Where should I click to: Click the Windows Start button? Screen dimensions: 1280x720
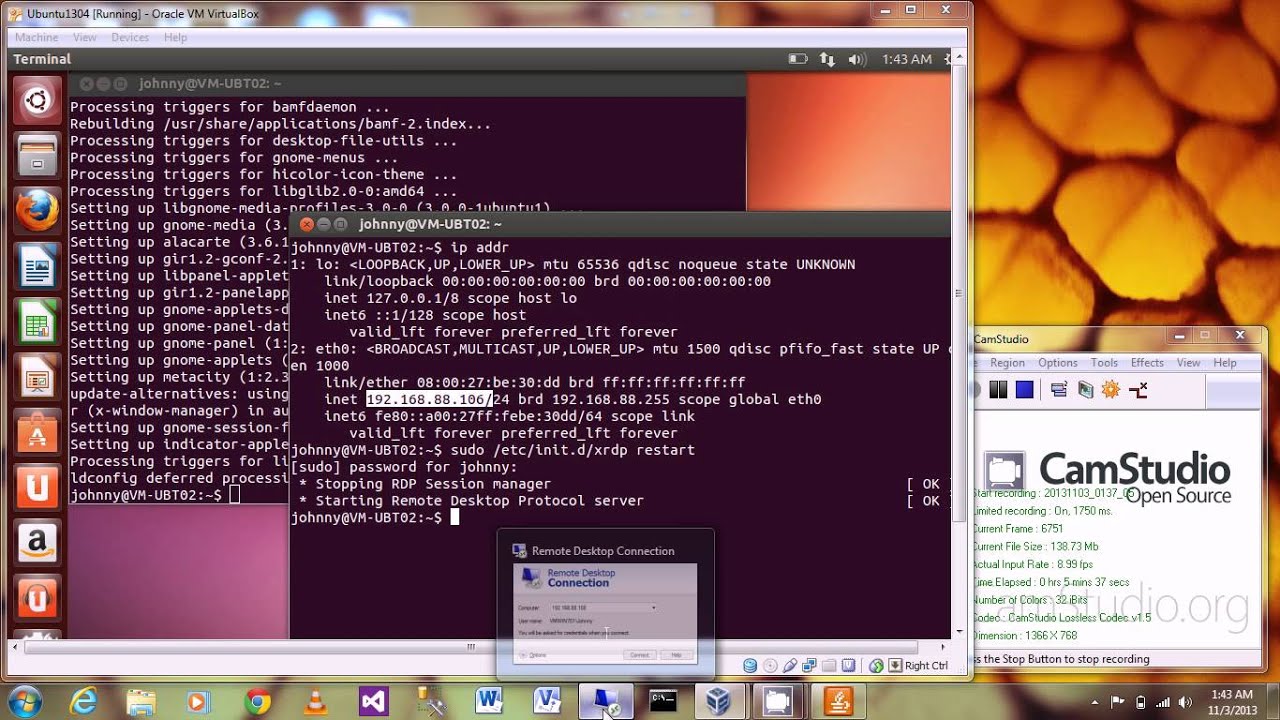click(24, 701)
